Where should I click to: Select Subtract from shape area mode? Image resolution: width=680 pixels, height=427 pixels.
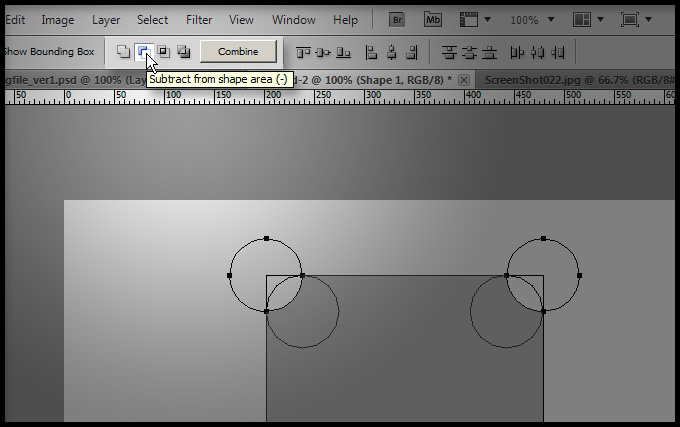143,51
